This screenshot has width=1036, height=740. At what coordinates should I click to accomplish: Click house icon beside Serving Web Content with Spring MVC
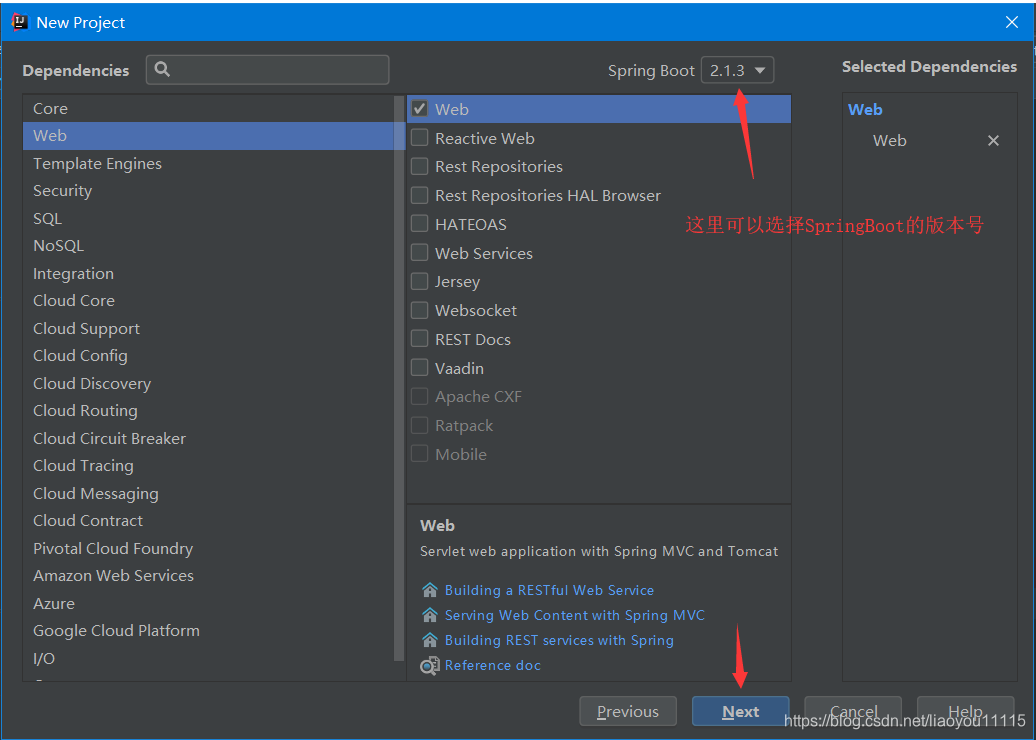pos(429,615)
